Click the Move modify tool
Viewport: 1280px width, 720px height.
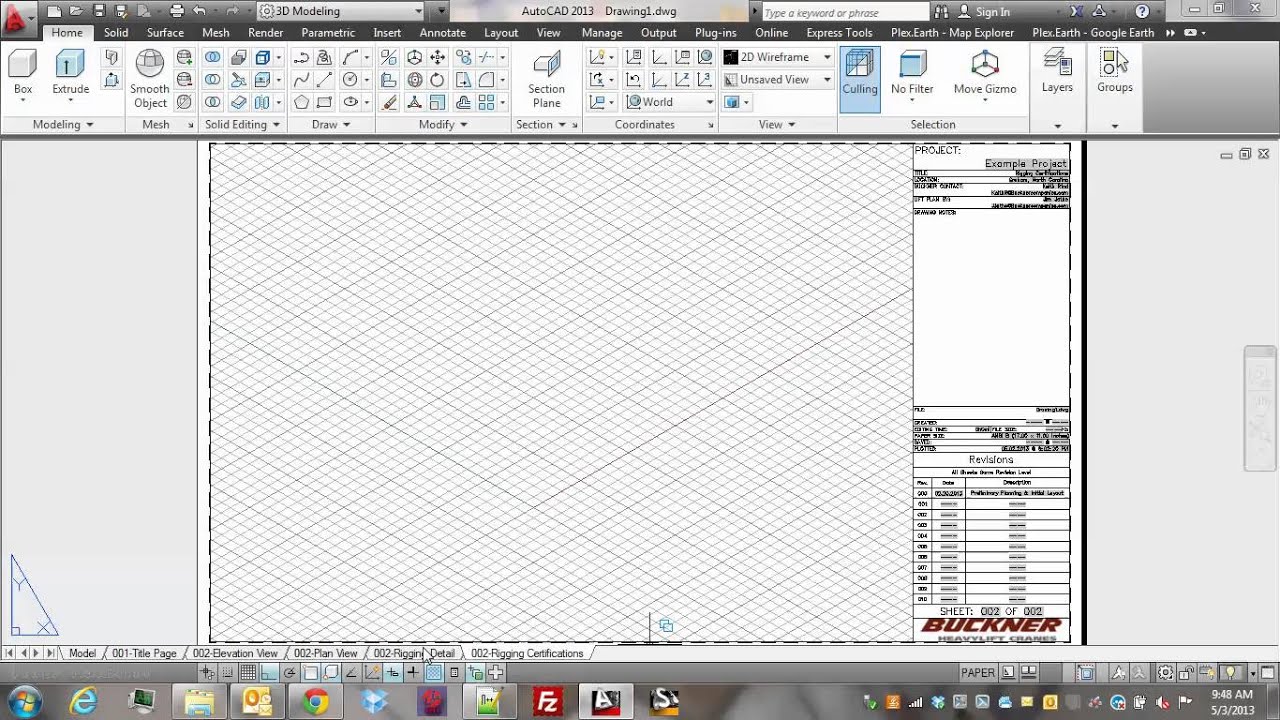click(437, 57)
